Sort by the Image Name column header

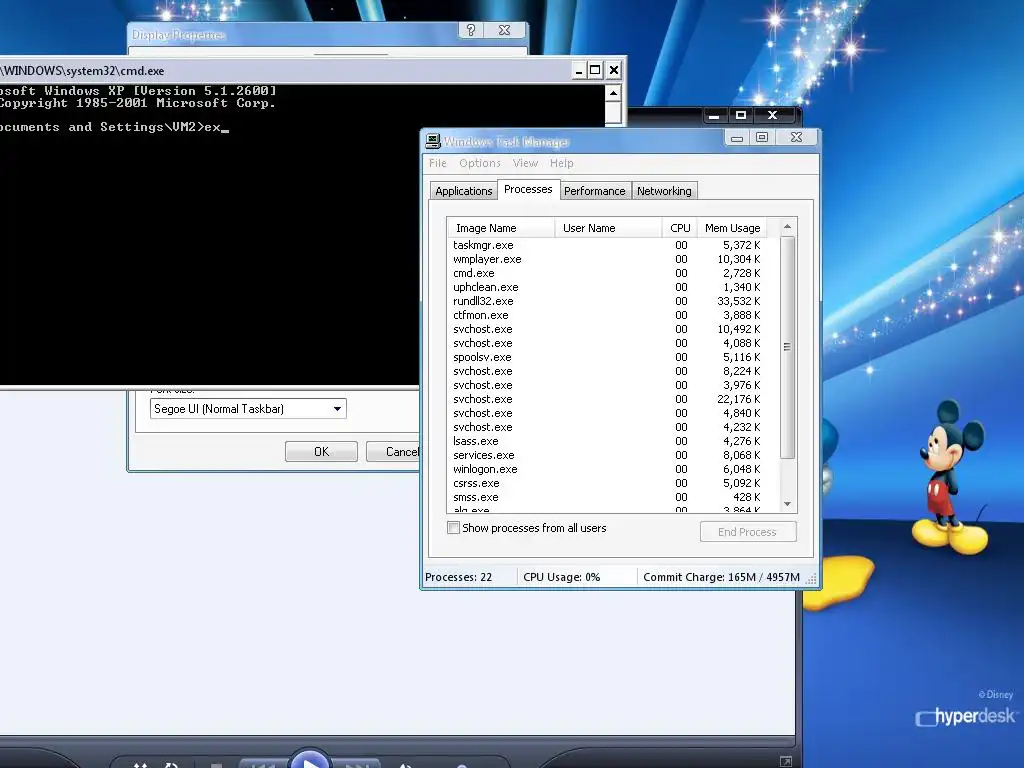tap(501, 228)
